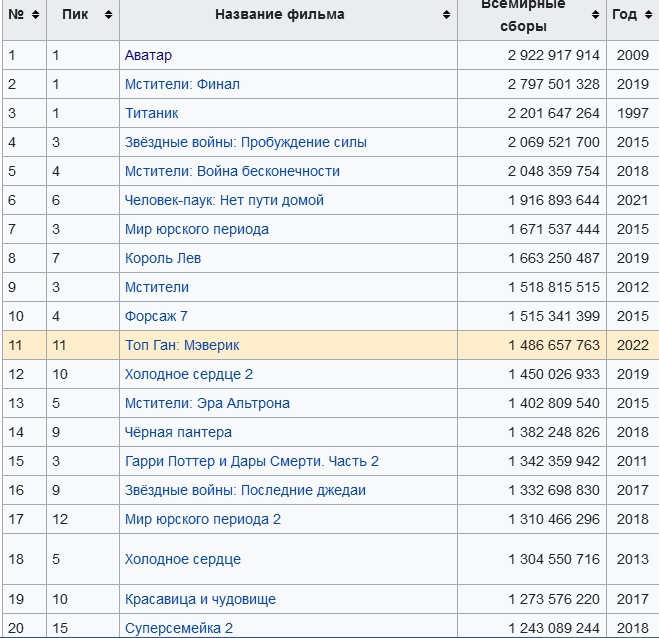Click the sort arrows beside Название фильма
659x638 pixels.
tap(446, 15)
